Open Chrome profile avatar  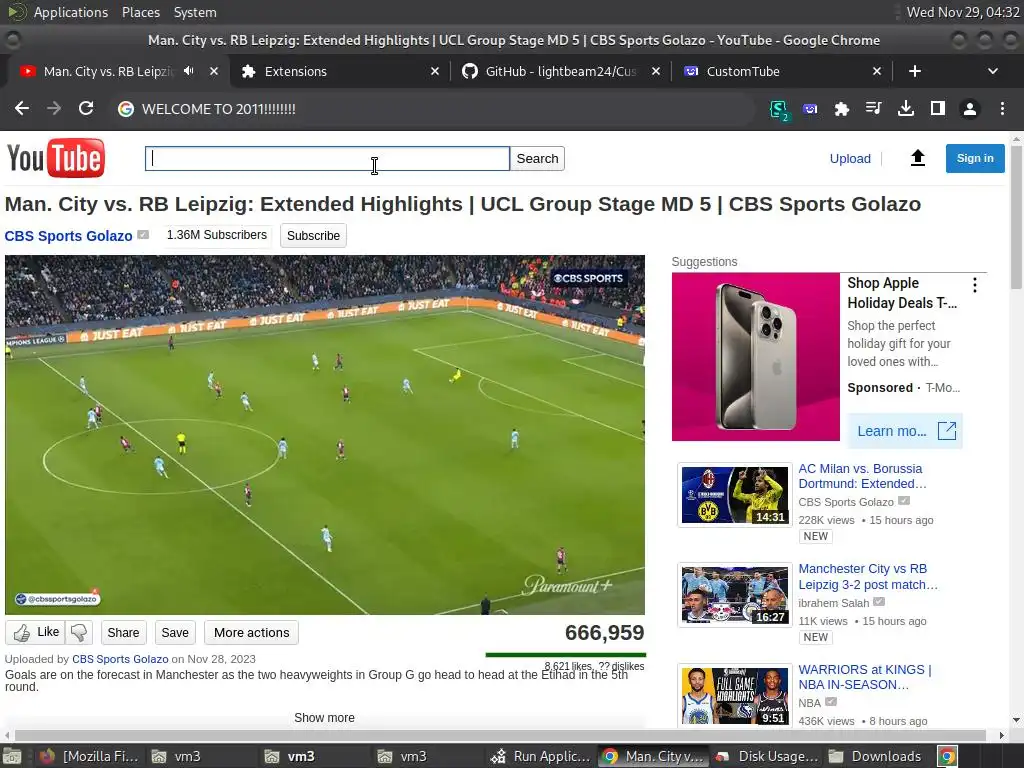click(970, 108)
